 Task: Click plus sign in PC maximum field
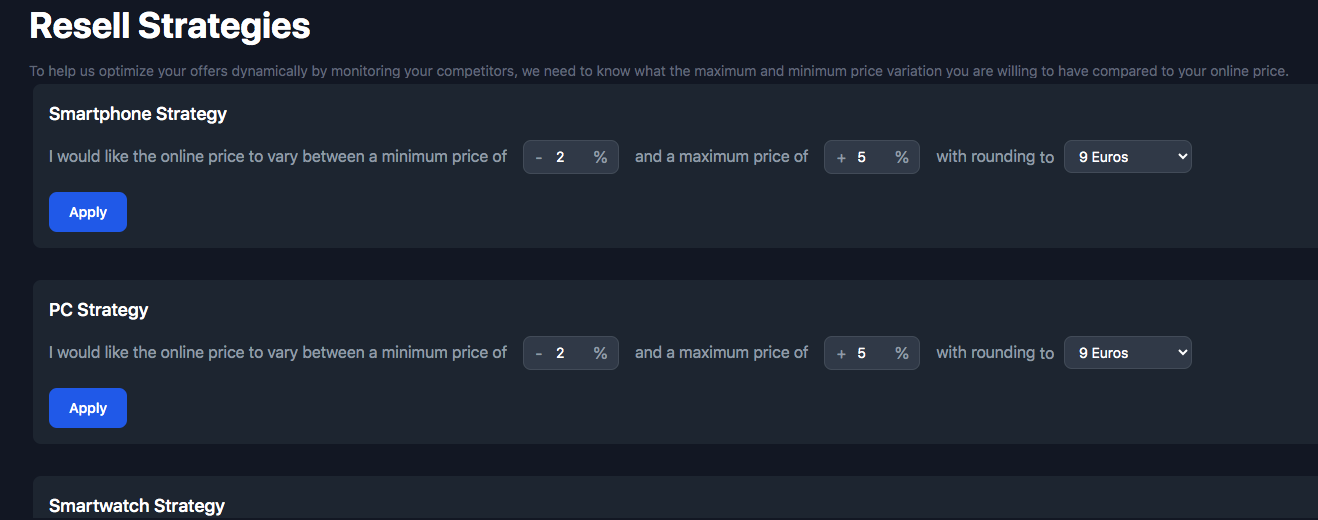(841, 353)
